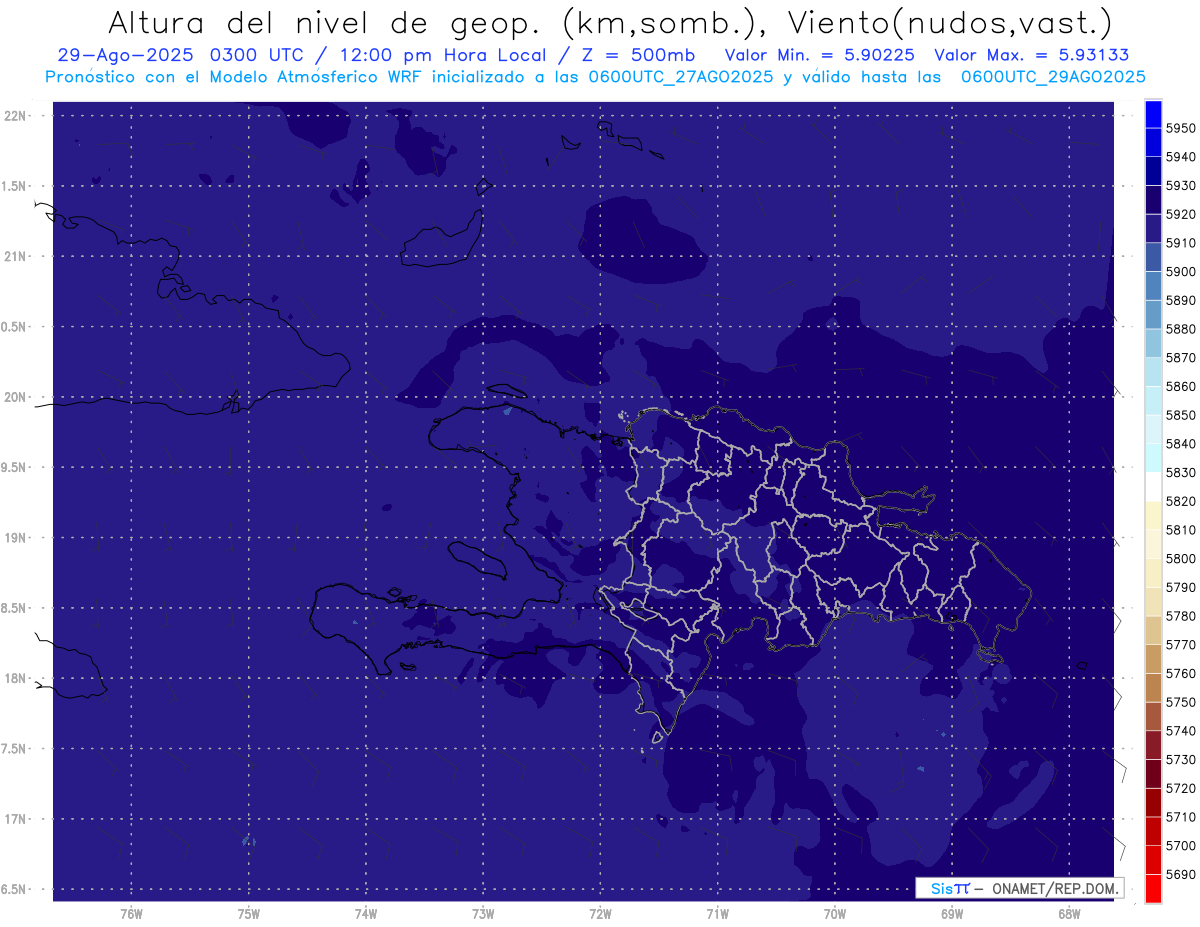Click the 17N latitude axis label

click(x=14, y=820)
